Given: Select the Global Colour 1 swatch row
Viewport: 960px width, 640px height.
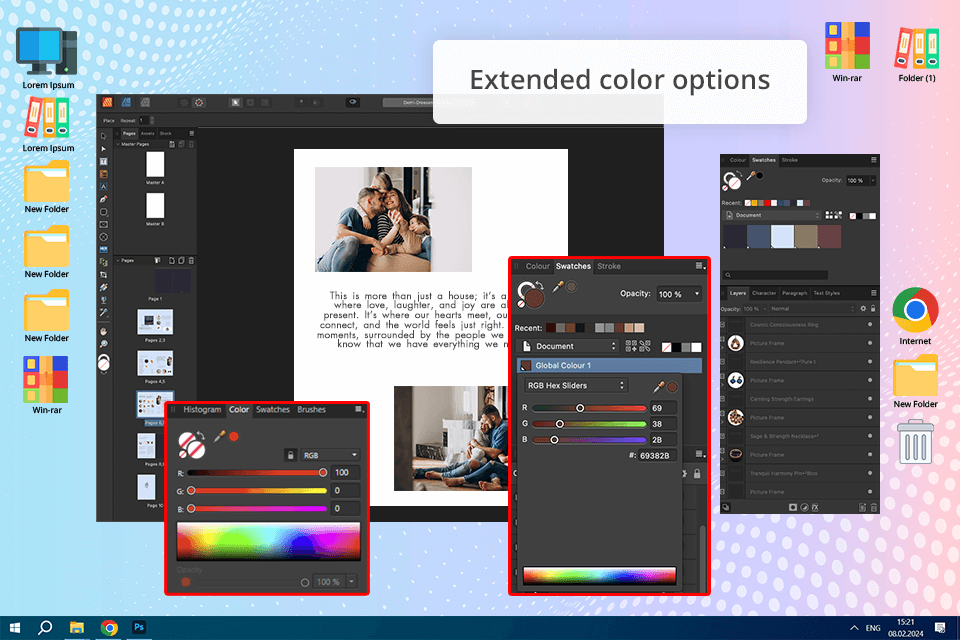Looking at the screenshot, I should [609, 365].
